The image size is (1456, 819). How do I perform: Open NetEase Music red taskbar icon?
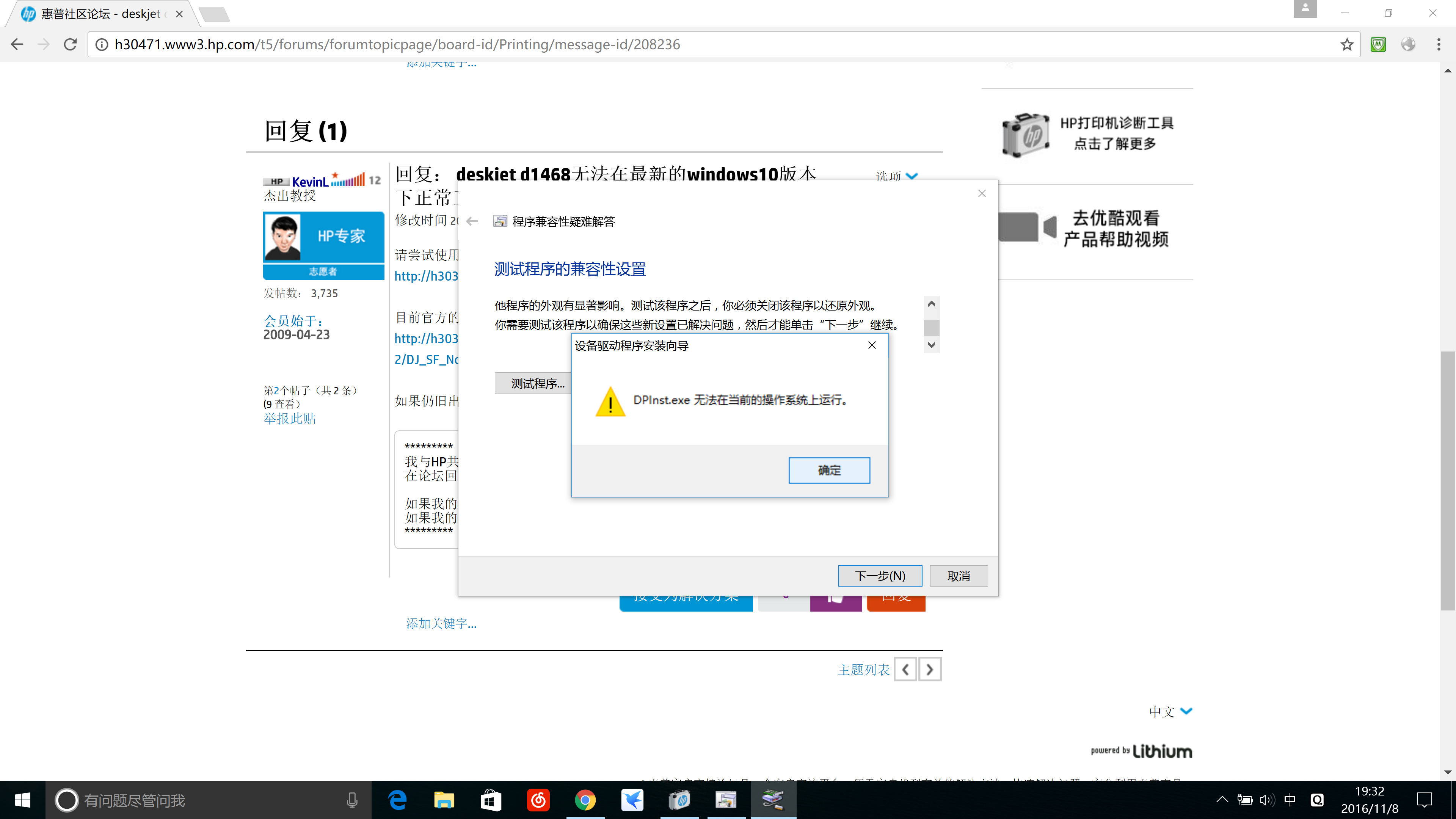click(x=538, y=800)
